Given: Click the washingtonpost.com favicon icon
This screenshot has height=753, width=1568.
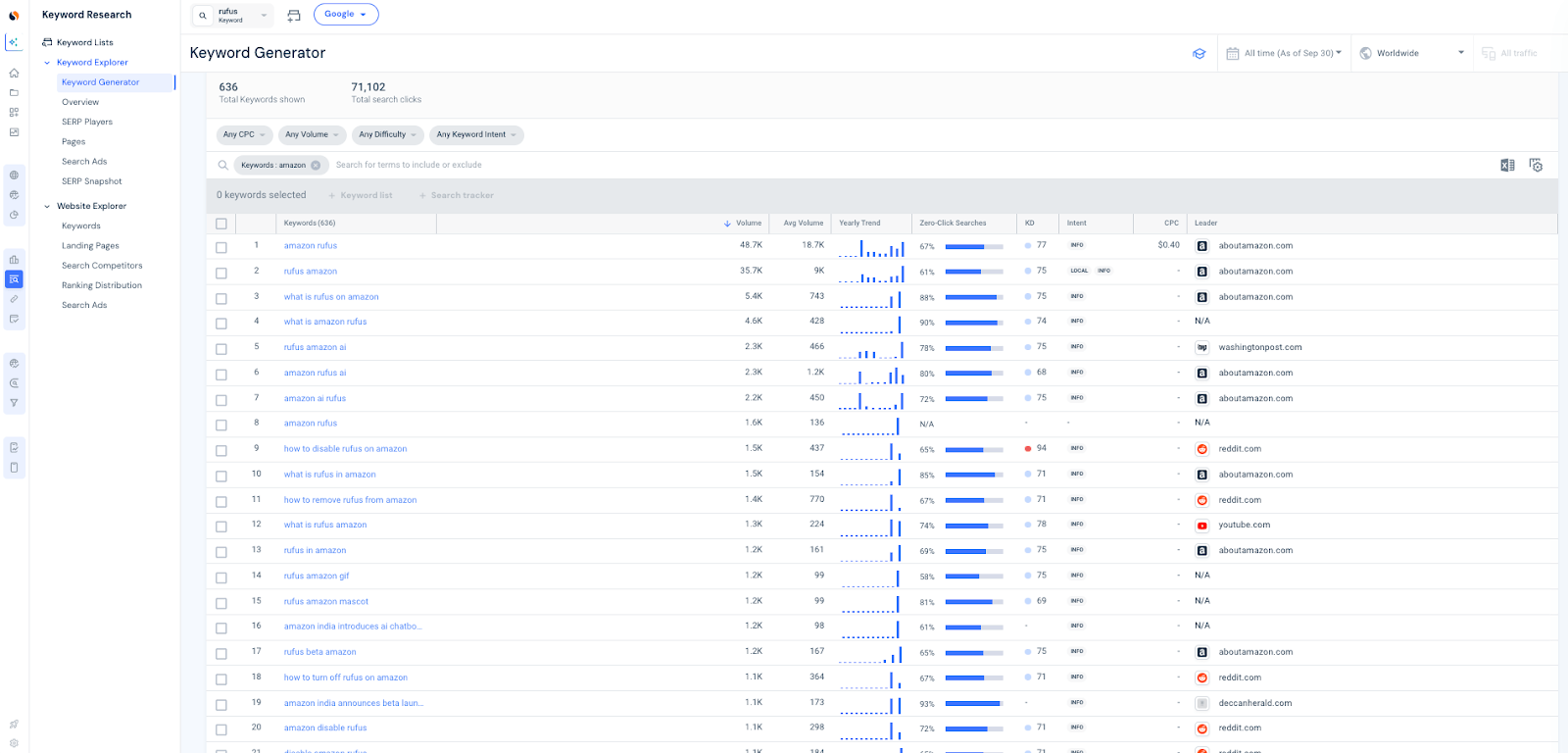Looking at the screenshot, I should point(1201,347).
